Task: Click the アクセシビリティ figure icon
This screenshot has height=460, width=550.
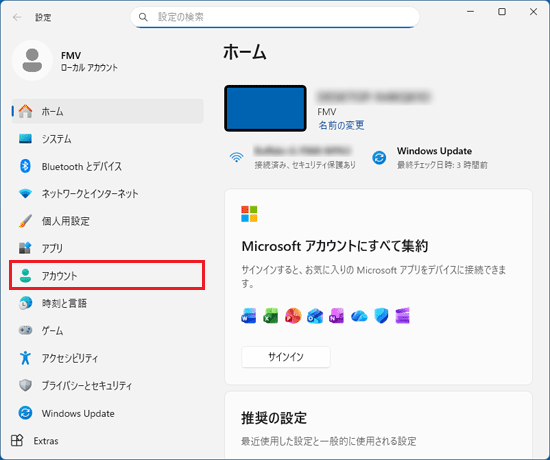Action: 25,358
